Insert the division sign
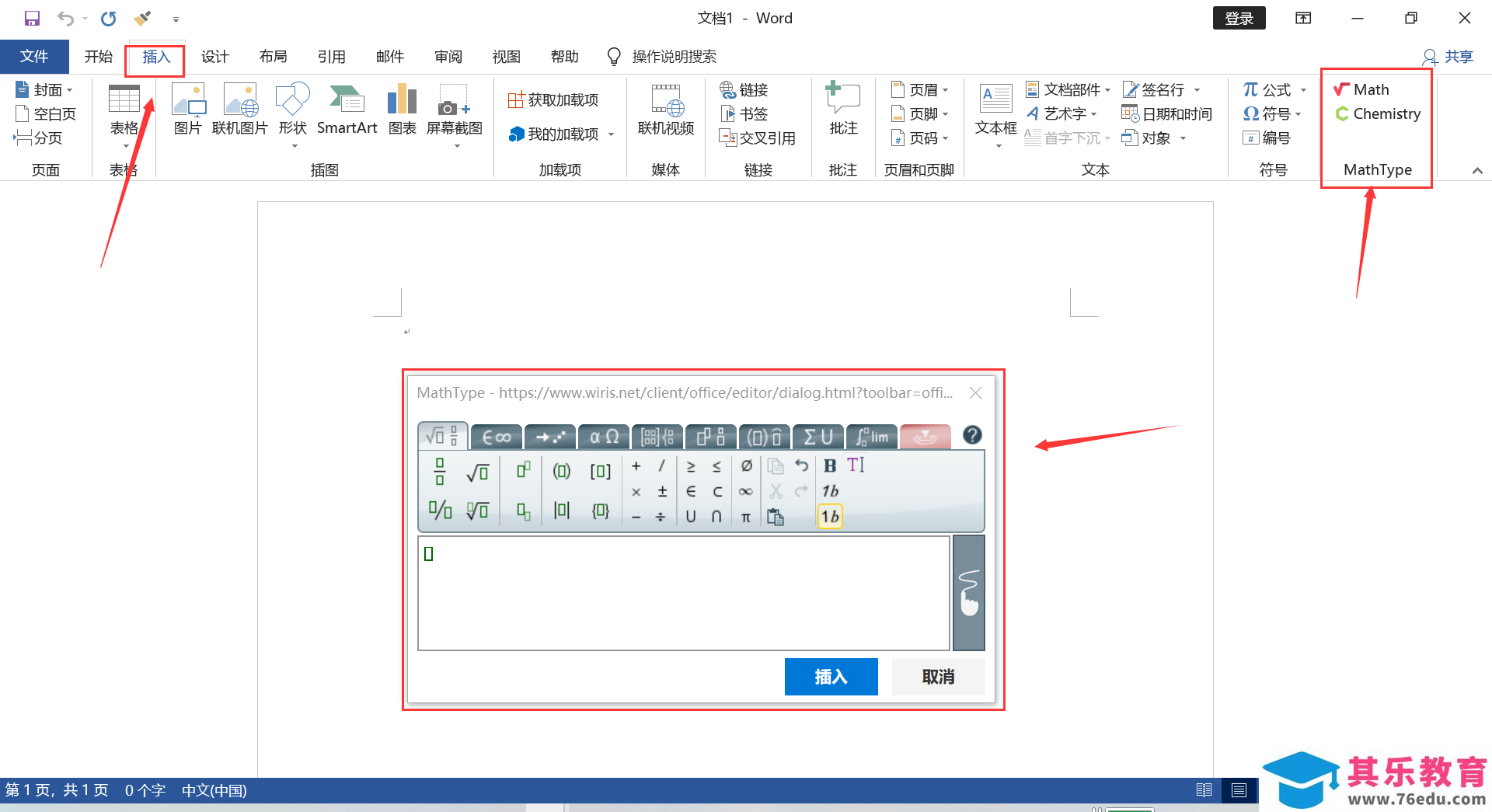1492x812 pixels. [x=661, y=517]
